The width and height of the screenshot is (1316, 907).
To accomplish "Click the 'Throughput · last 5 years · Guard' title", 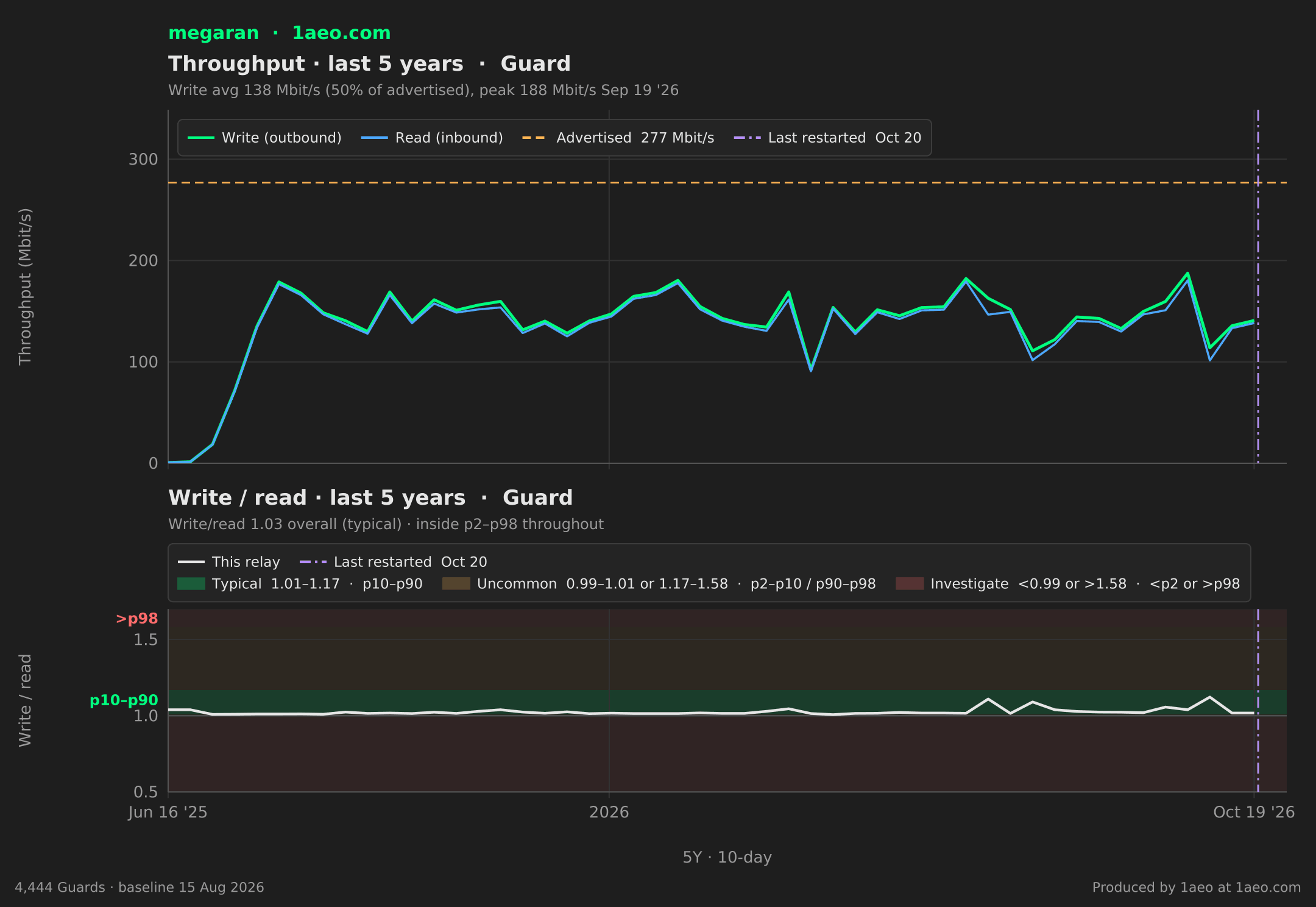I will pos(369,63).
